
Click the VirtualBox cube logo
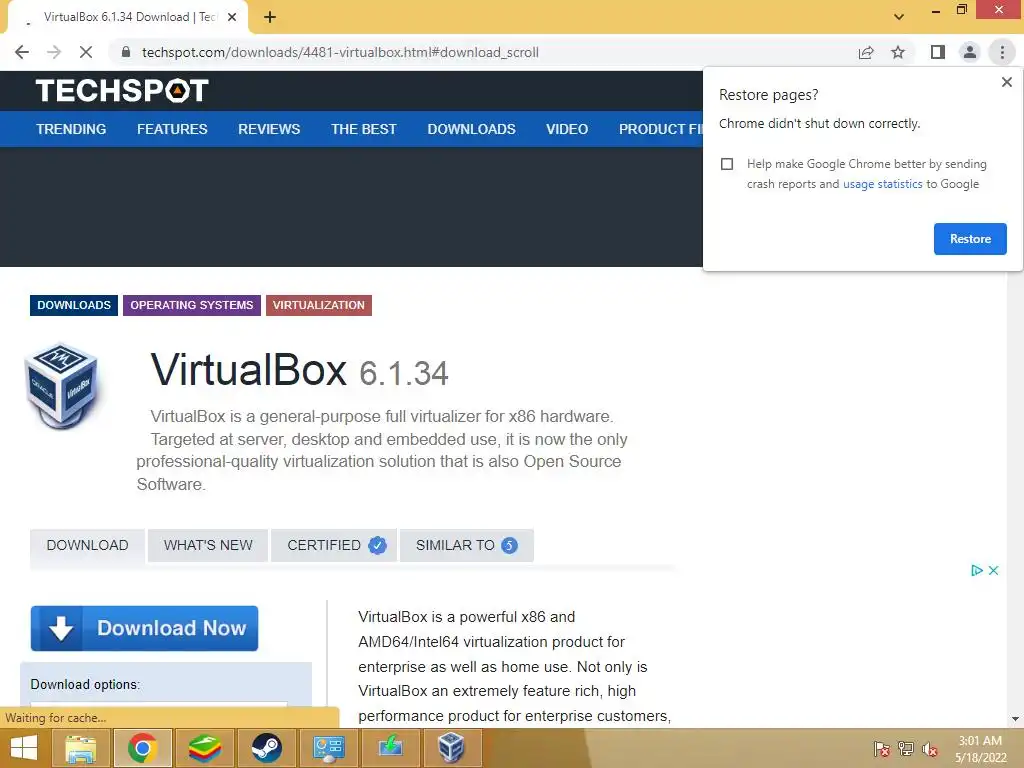click(x=62, y=386)
